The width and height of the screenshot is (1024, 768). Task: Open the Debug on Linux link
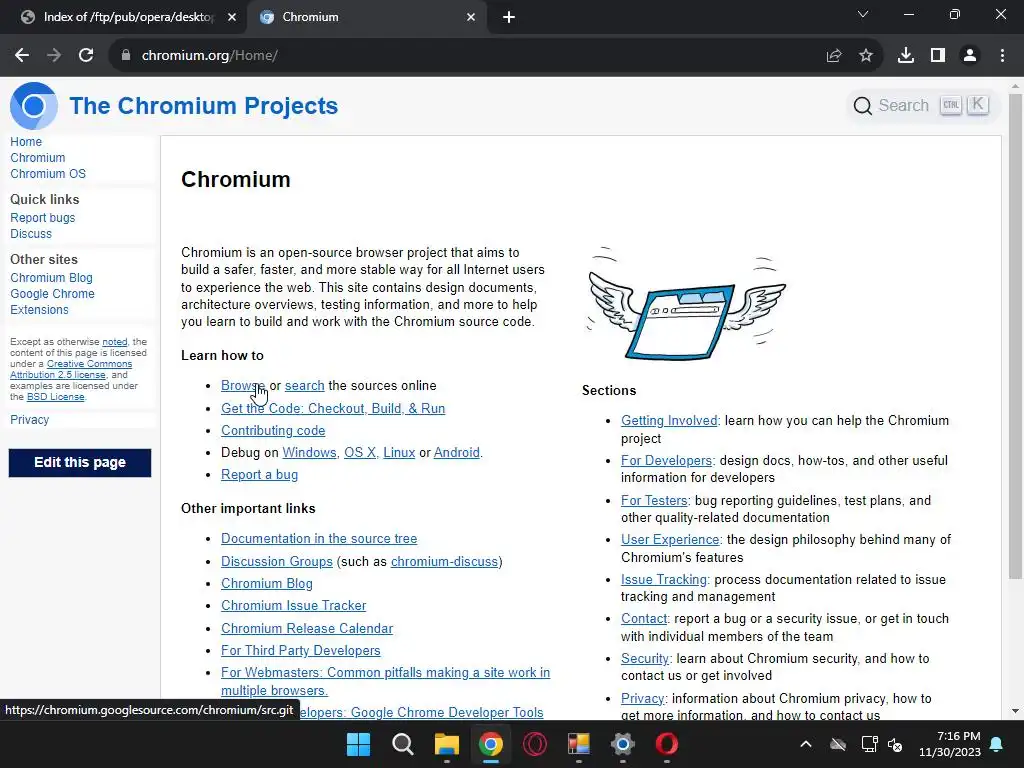point(399,453)
